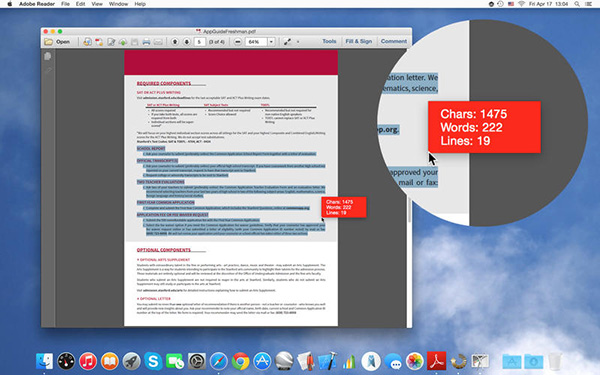Viewport: 600px width, 375px height.
Task: Open Google Chrome from the dock
Action: [240, 361]
